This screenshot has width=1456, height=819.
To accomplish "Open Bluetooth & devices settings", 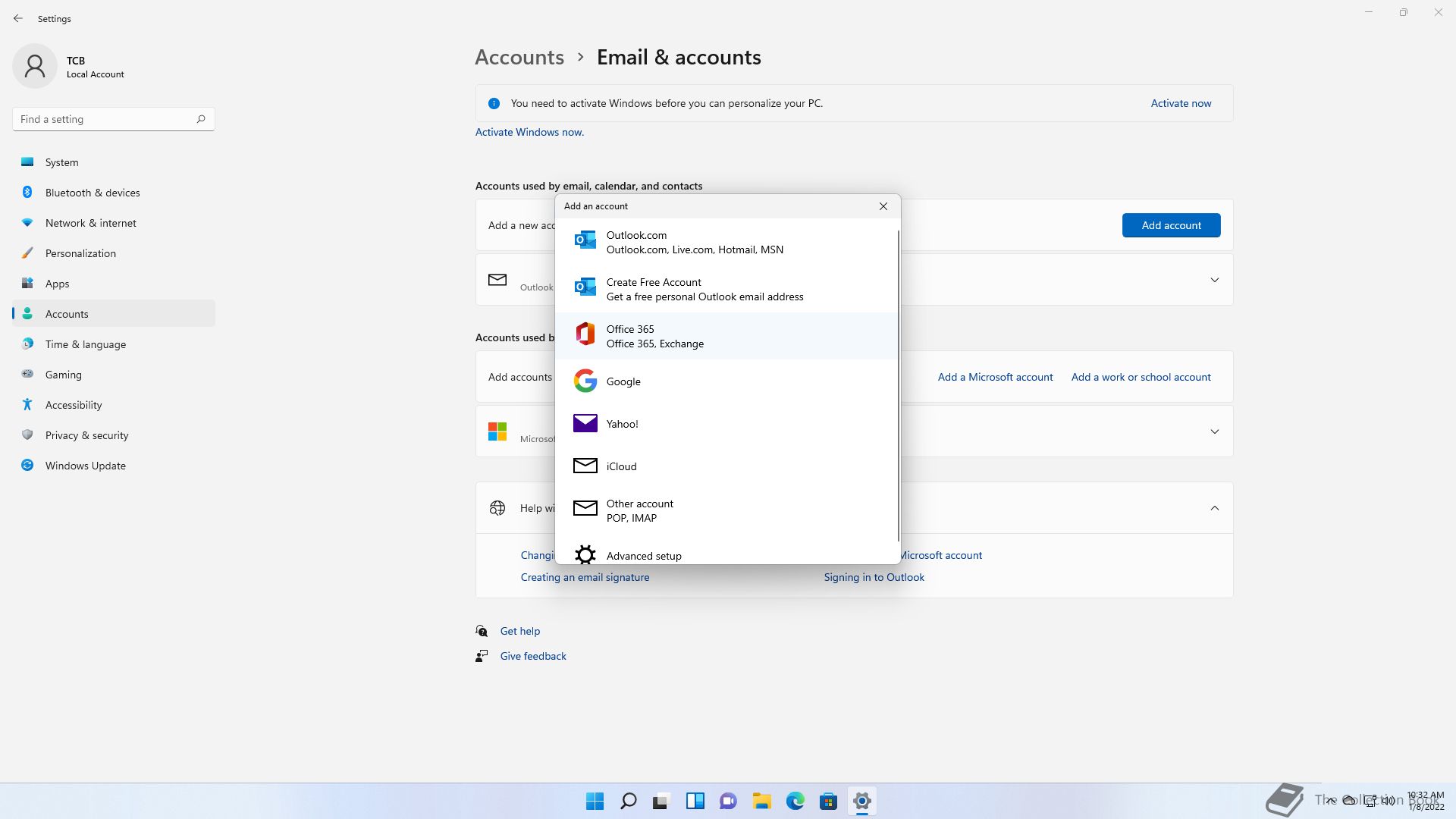I will 114,193.
